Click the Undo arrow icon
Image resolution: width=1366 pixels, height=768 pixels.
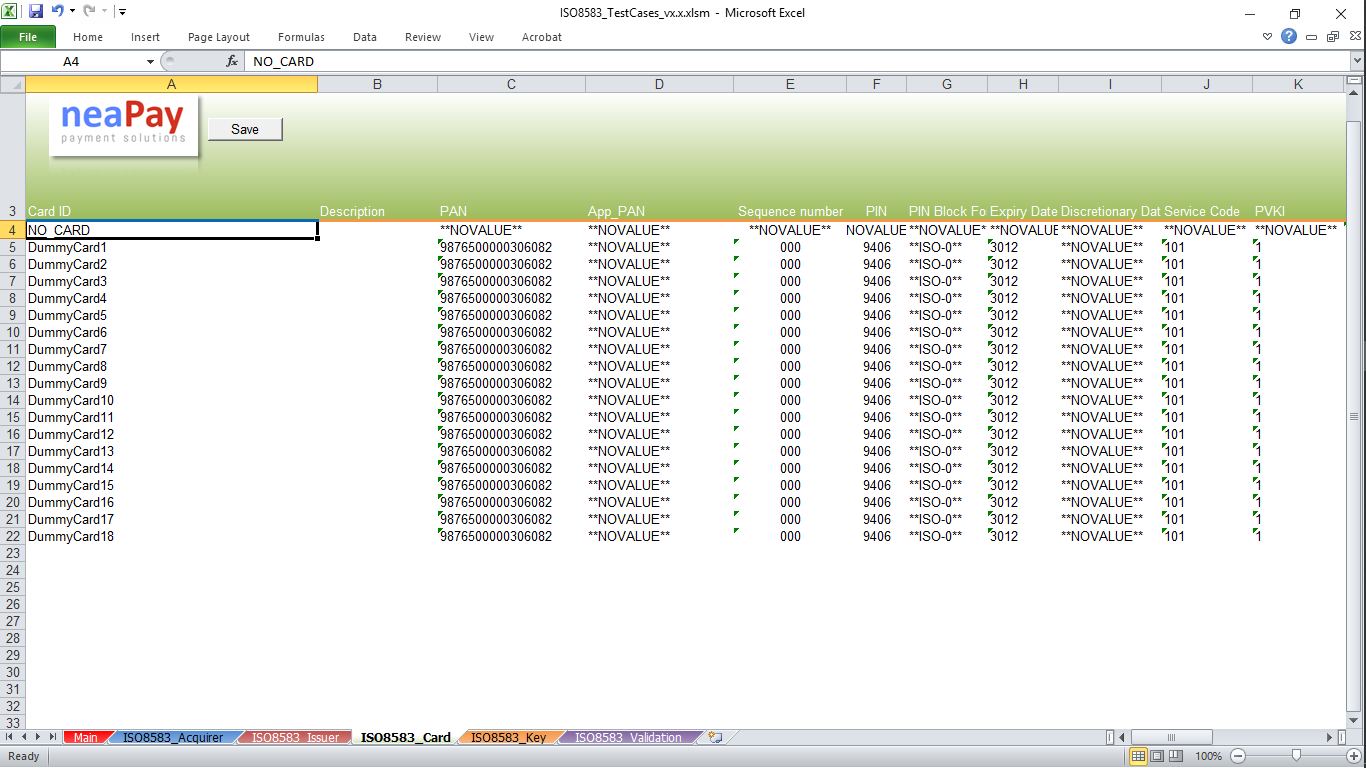pos(57,12)
